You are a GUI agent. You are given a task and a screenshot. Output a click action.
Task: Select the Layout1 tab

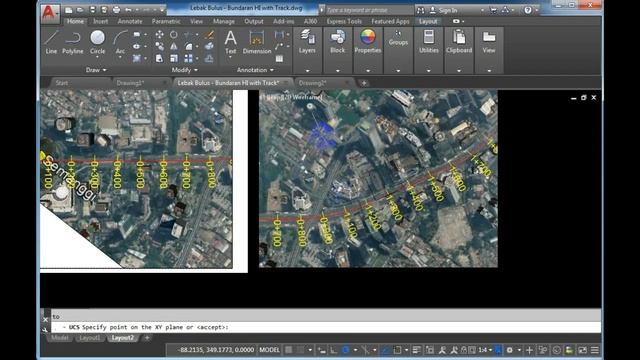pos(89,338)
